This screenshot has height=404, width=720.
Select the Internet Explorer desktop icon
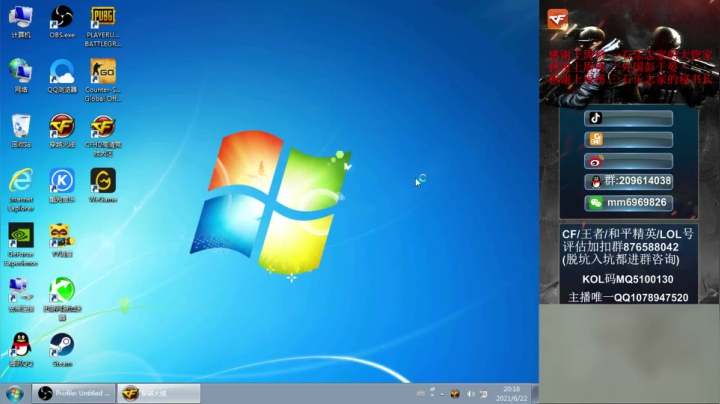pyautogui.click(x=21, y=190)
